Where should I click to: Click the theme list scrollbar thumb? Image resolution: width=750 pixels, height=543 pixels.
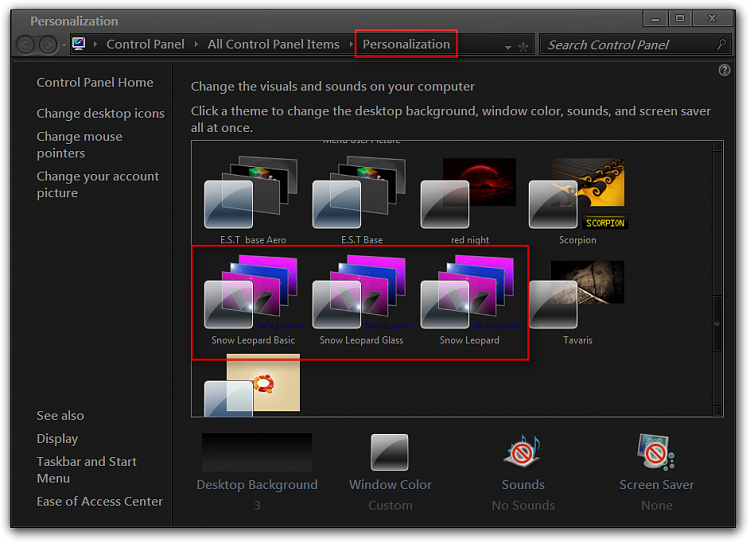717,324
